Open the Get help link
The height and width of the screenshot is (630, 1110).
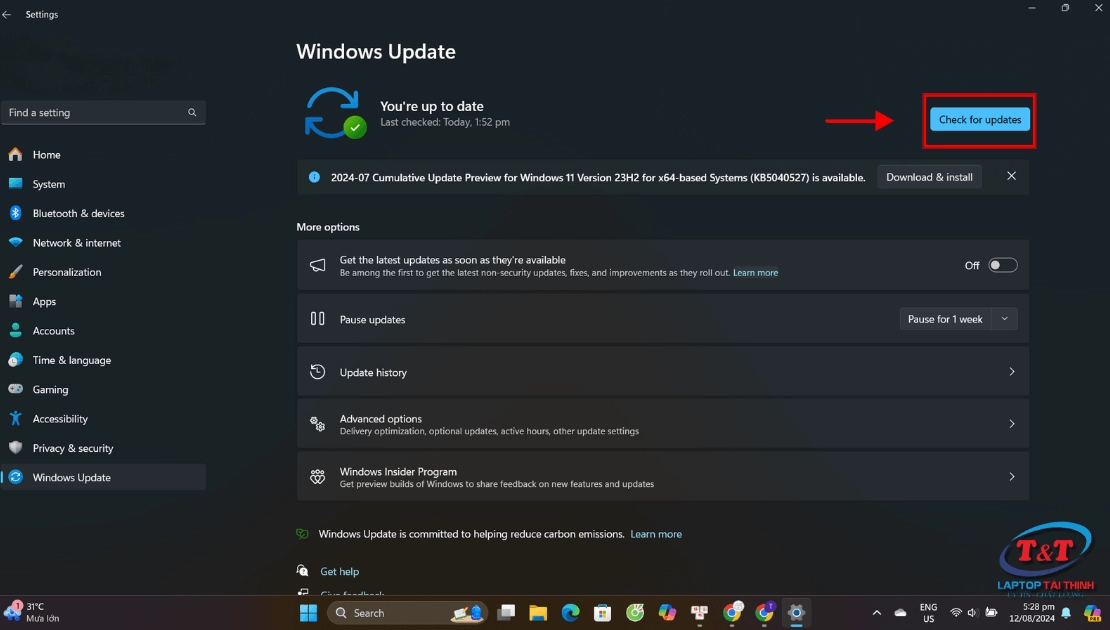click(x=339, y=571)
